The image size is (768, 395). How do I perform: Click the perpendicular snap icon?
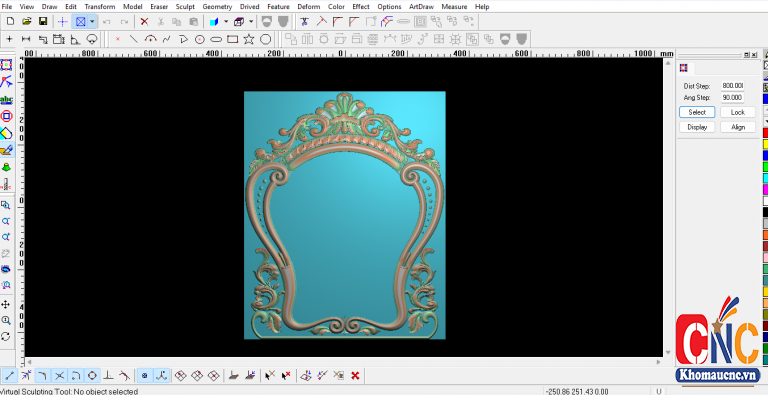[108, 376]
